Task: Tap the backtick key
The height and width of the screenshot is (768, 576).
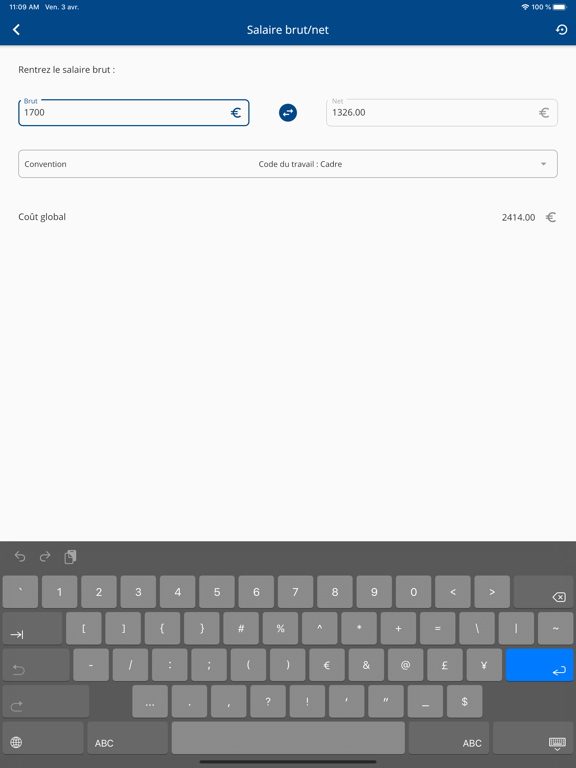Action: pos(20,592)
